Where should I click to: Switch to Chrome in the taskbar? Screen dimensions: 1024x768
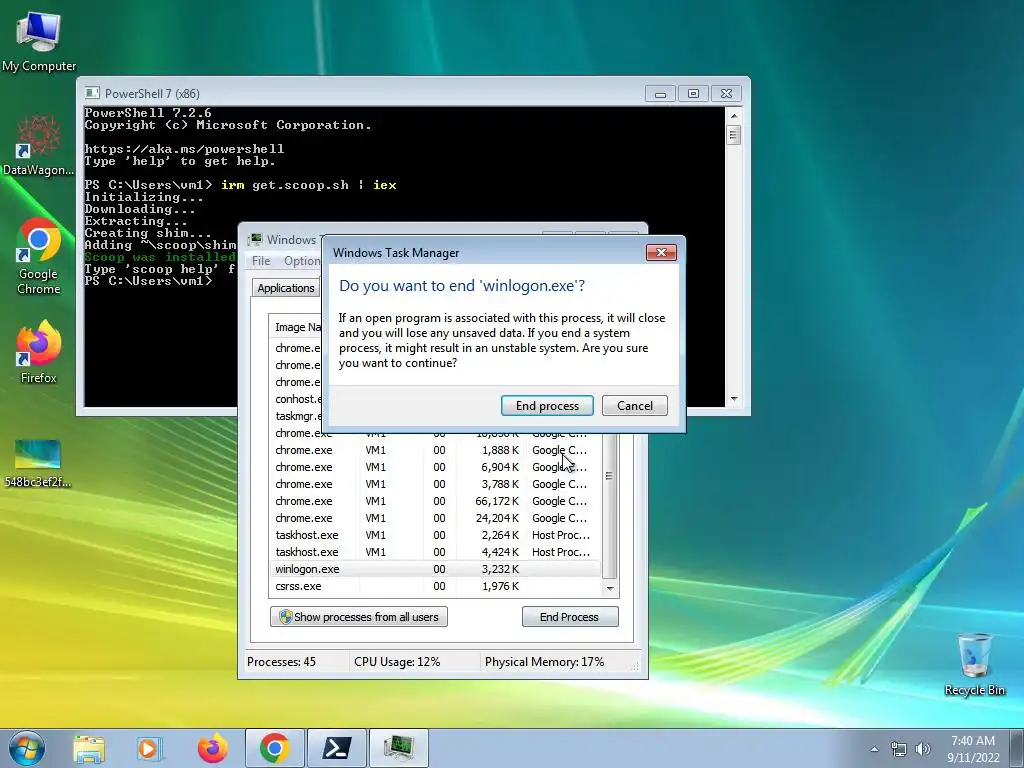274,748
